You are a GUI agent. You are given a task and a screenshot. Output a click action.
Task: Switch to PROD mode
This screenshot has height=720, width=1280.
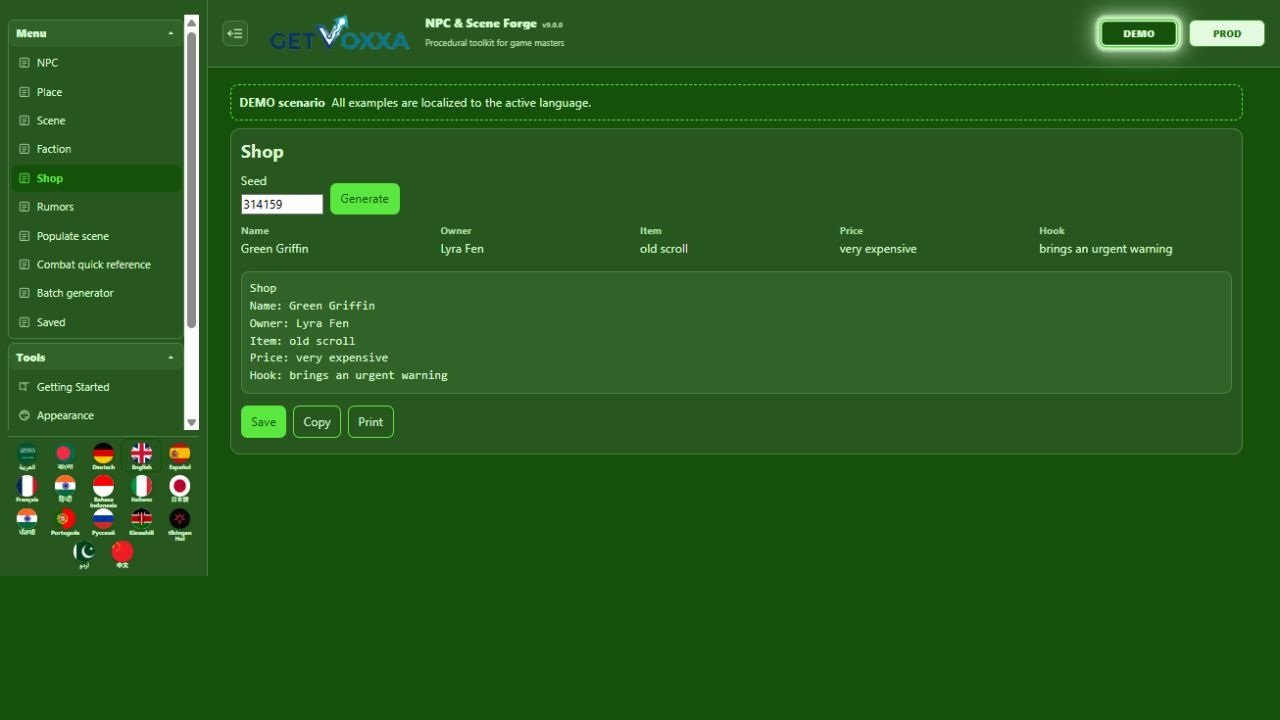coord(1227,33)
